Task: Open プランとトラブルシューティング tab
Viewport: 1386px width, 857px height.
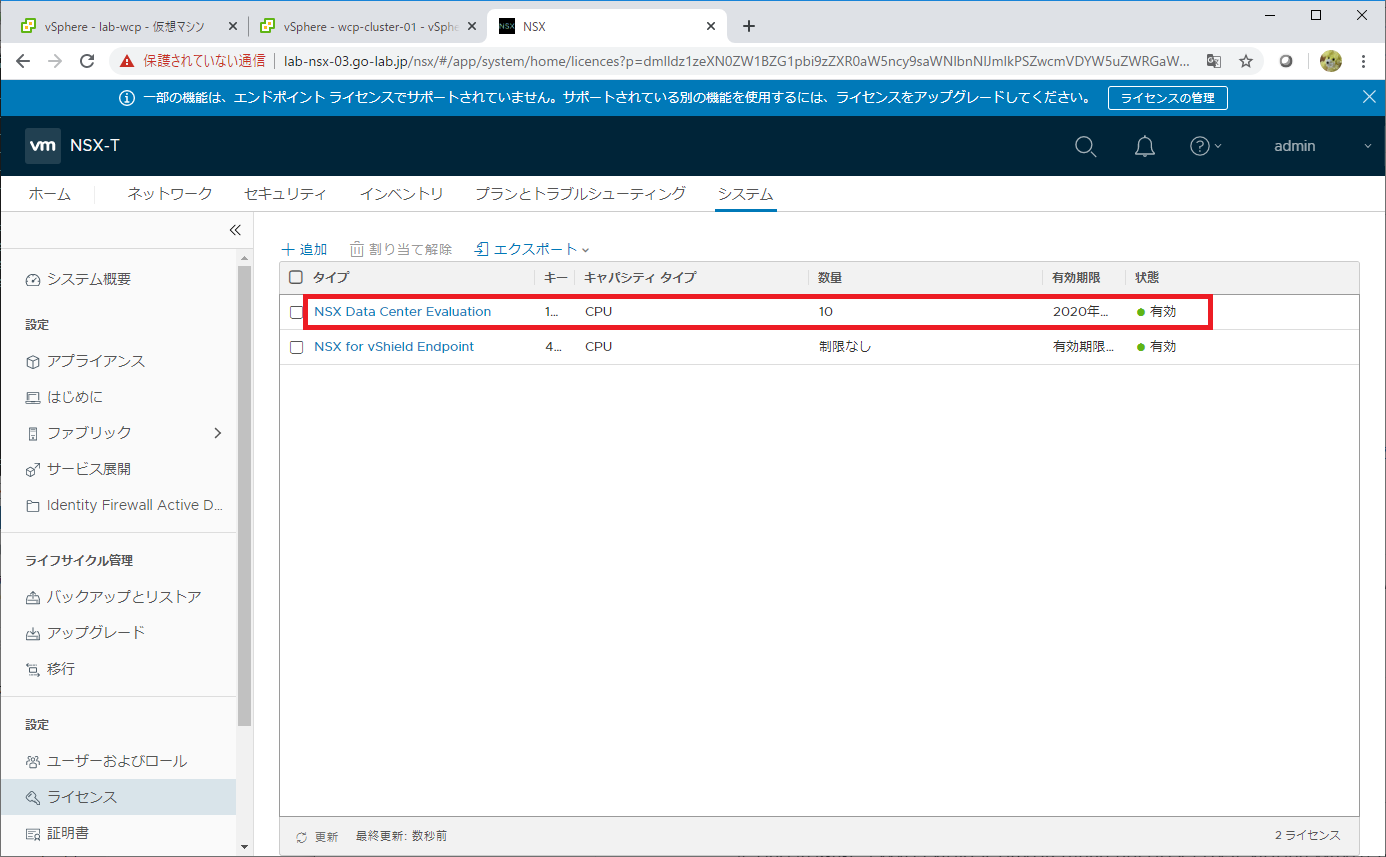Action: click(x=580, y=194)
